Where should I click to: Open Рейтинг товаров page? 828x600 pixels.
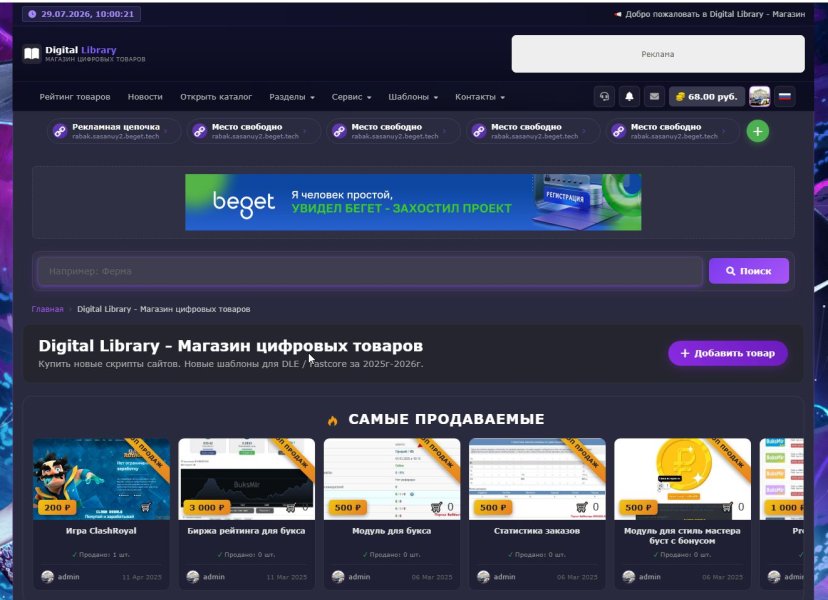(75, 97)
